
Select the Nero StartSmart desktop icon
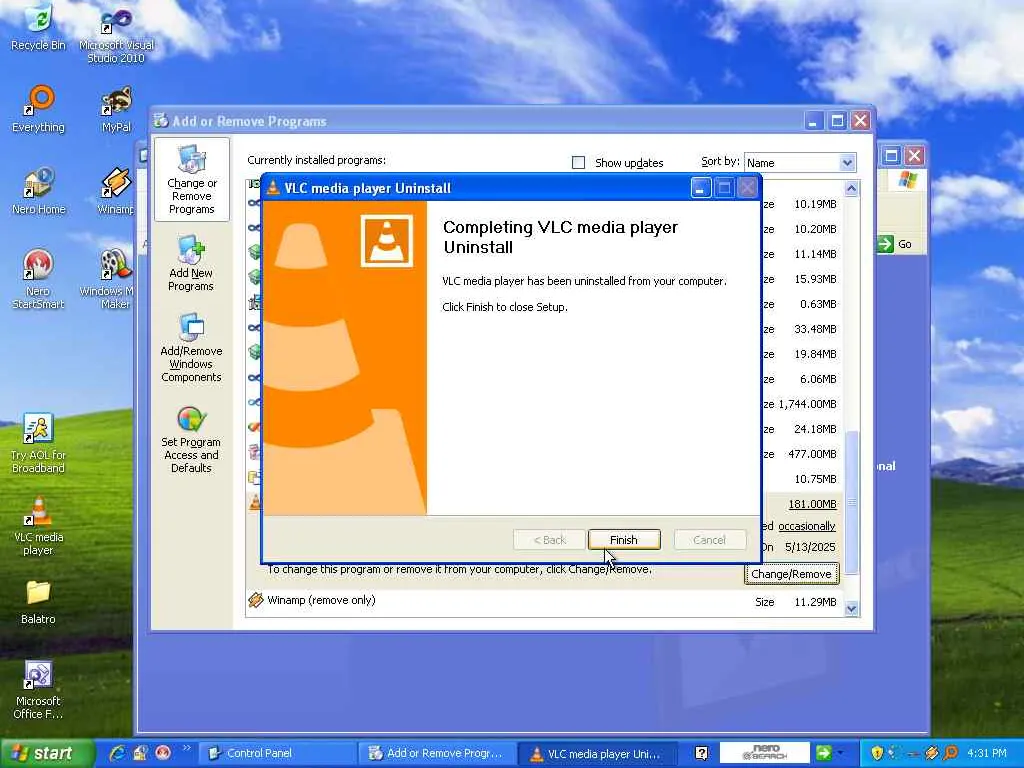pyautogui.click(x=39, y=279)
